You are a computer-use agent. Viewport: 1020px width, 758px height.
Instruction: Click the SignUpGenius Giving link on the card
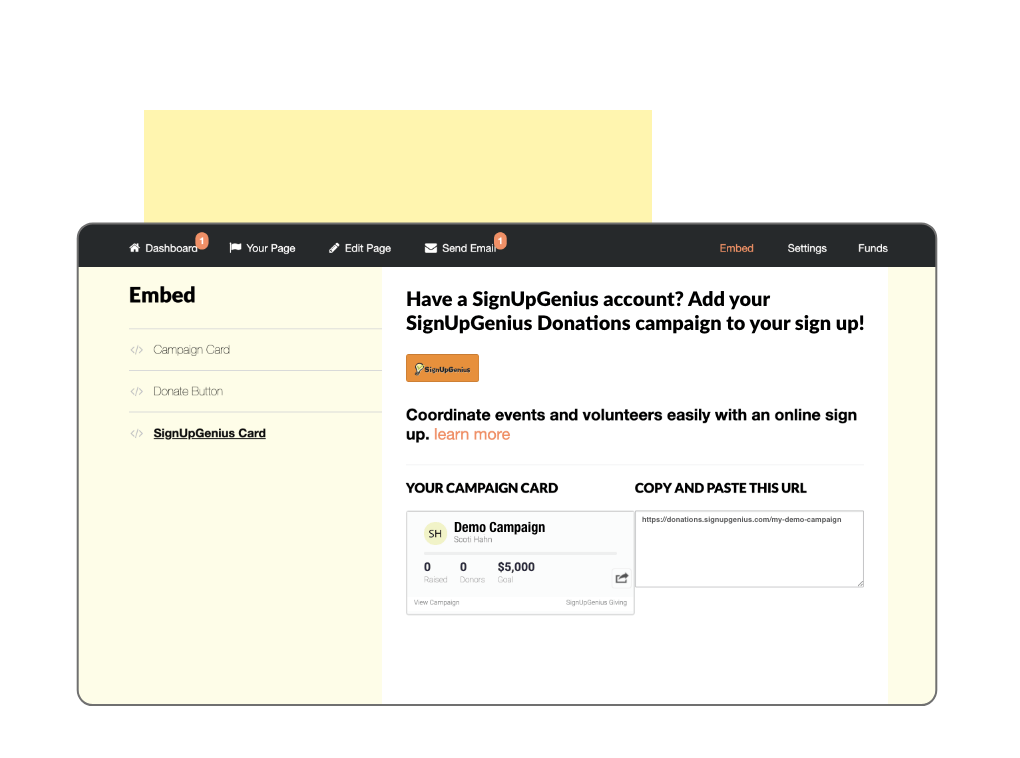click(597, 602)
